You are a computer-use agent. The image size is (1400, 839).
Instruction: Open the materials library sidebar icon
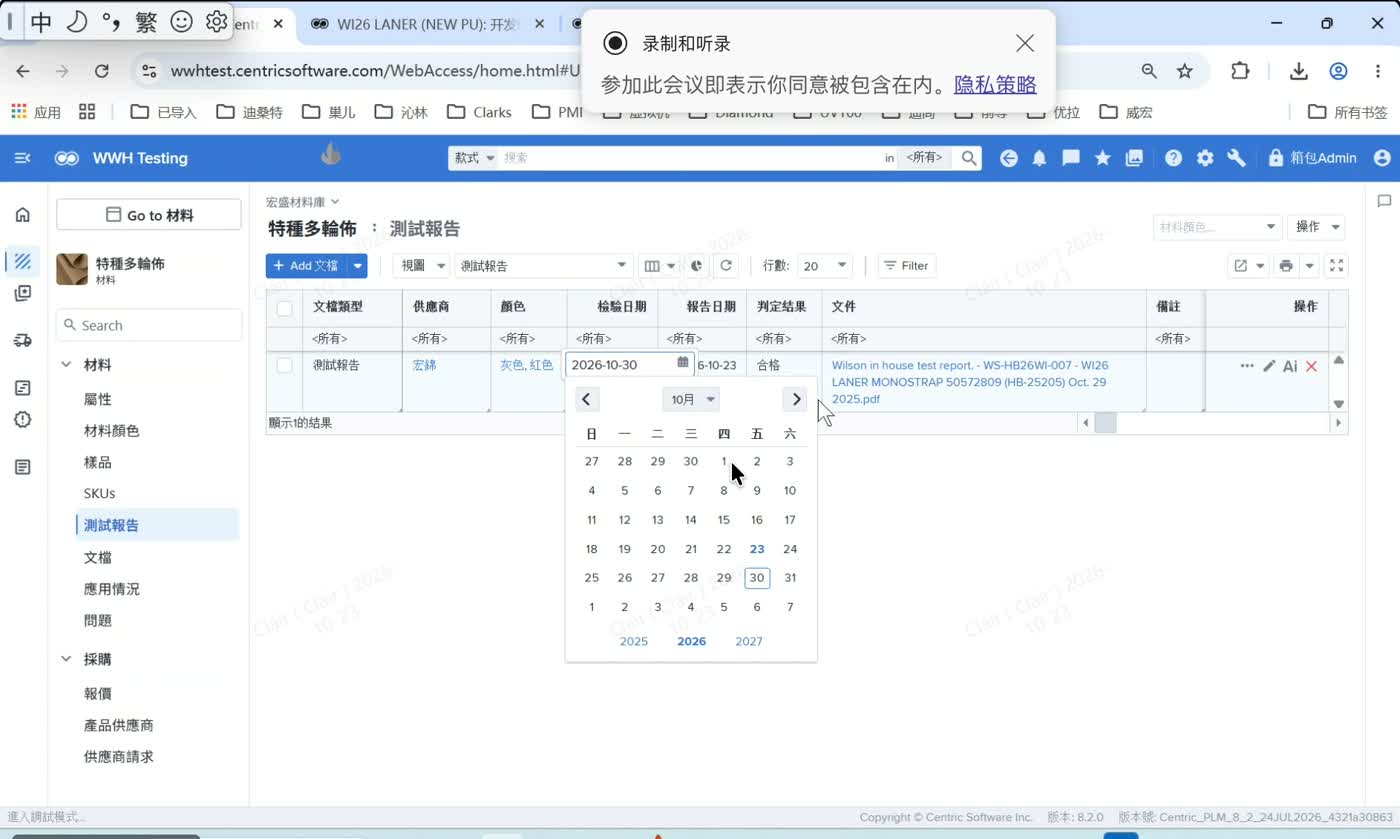22,262
